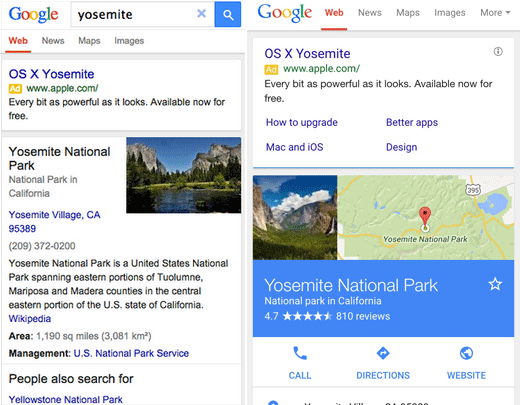Open the Wikipedia source link
520x405 pixels.
30,319
